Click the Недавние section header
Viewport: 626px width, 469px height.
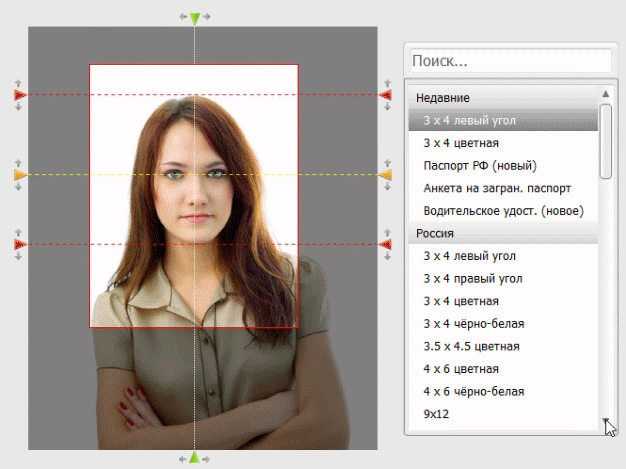[503, 98]
